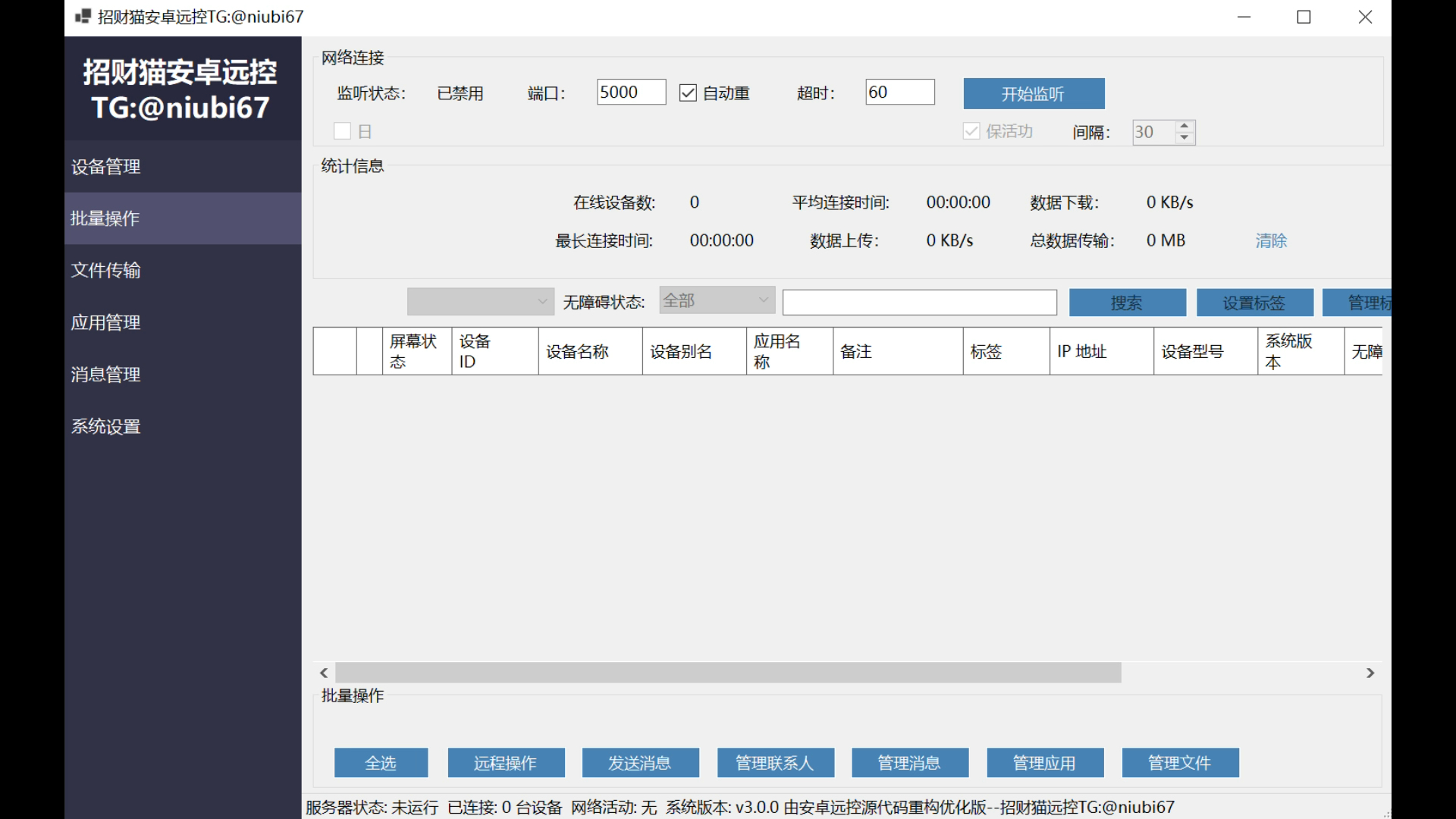This screenshot has height=819, width=1456.
Task: Click the 设置标签 button
Action: [x=1254, y=303]
